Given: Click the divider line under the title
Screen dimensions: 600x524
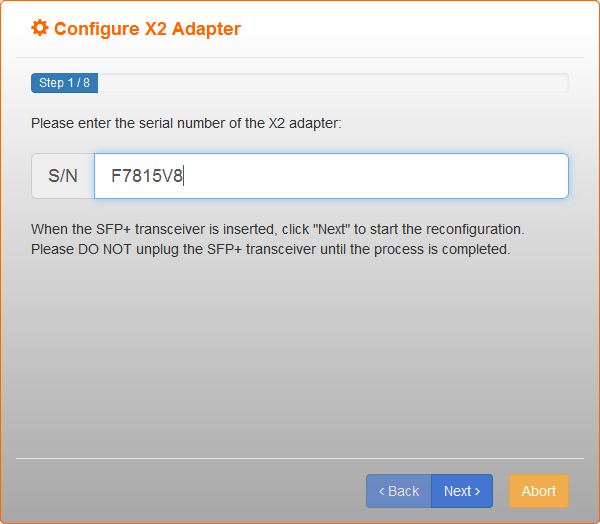Looking at the screenshot, I should pos(300,57).
